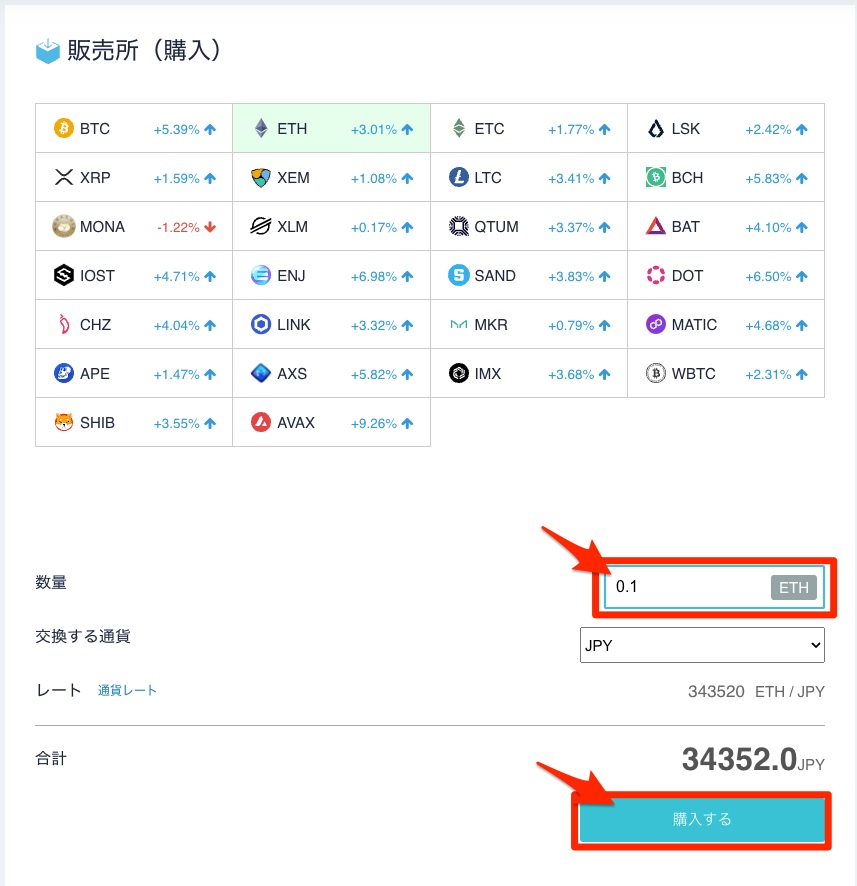This screenshot has width=857, height=886.
Task: Select the ENJ coin icon
Action: [x=260, y=275]
